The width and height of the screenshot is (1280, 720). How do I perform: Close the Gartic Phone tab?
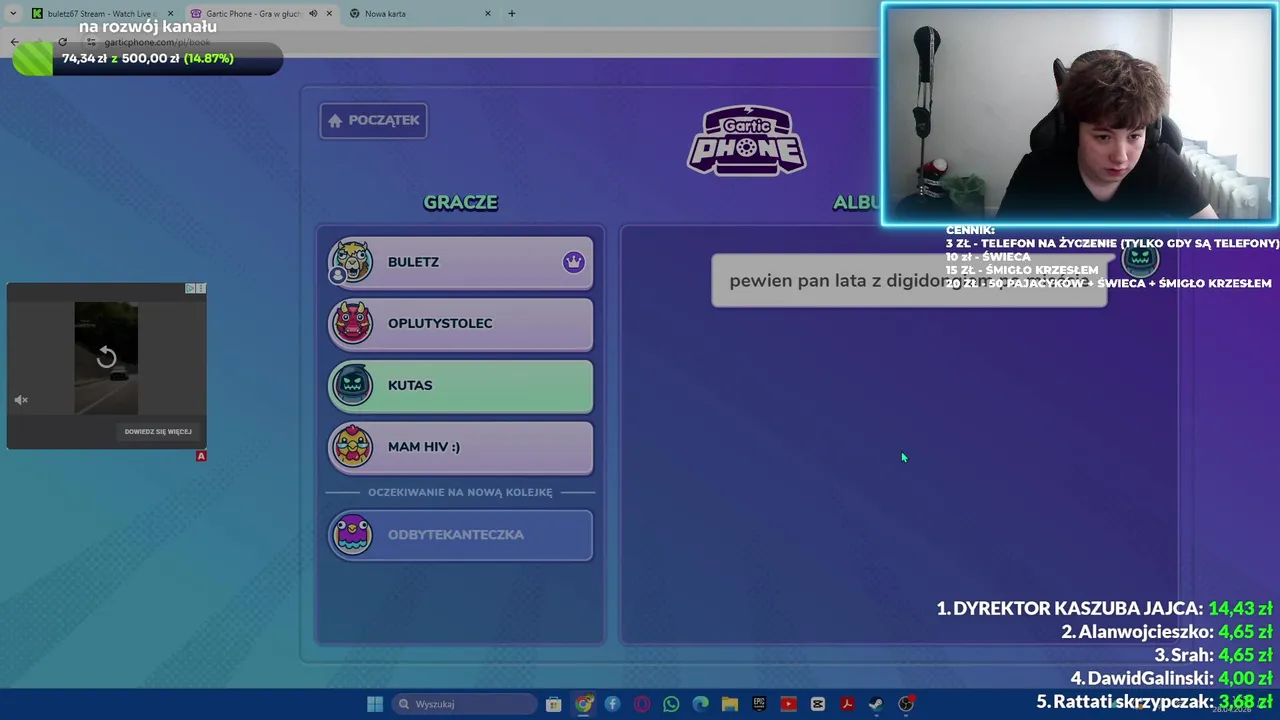click(x=329, y=14)
